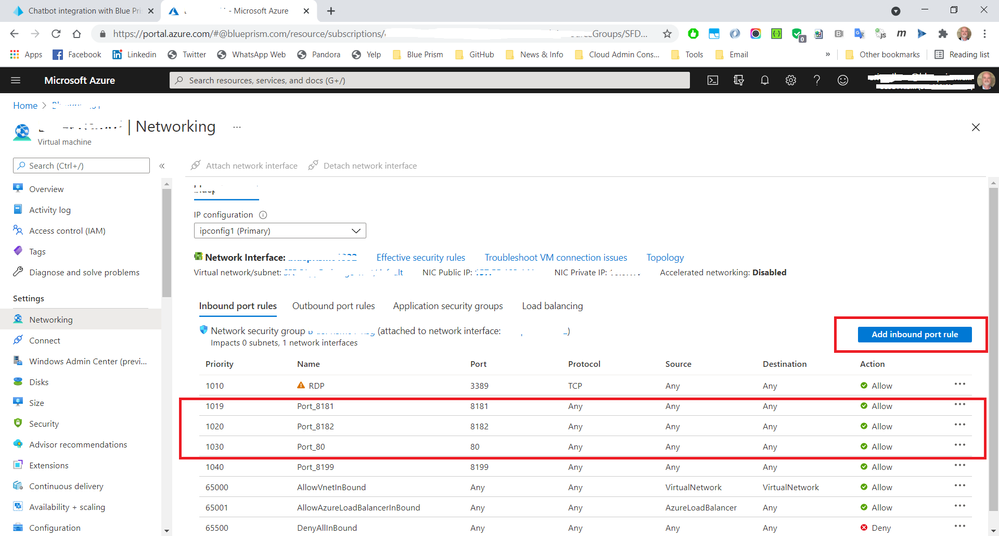
Task: Click the Search resources input field
Action: (x=430, y=80)
